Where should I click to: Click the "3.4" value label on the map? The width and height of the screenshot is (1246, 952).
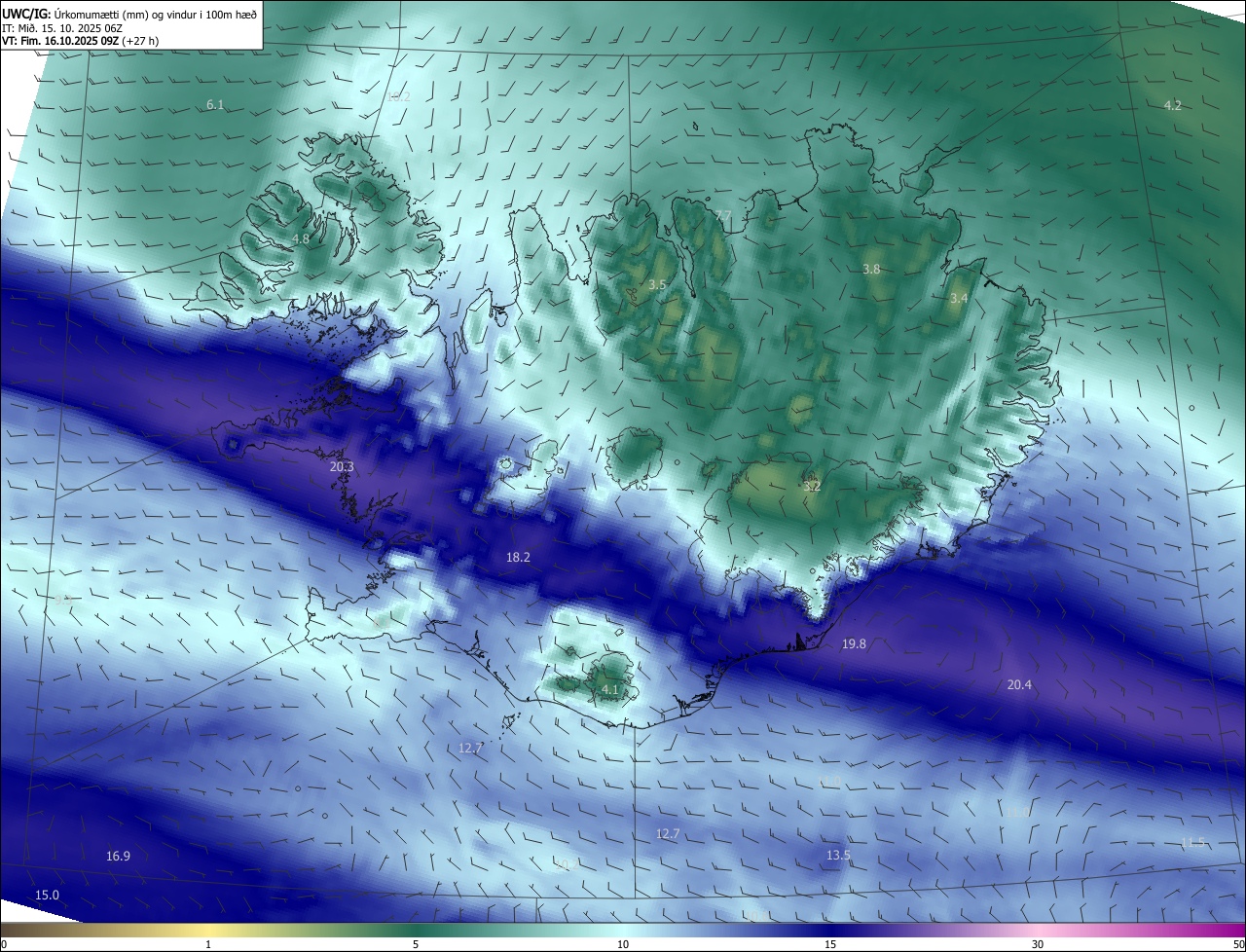tap(959, 298)
